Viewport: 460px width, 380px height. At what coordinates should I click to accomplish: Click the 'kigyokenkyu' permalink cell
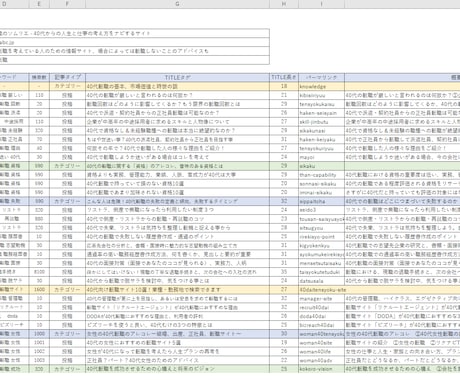[322, 245]
